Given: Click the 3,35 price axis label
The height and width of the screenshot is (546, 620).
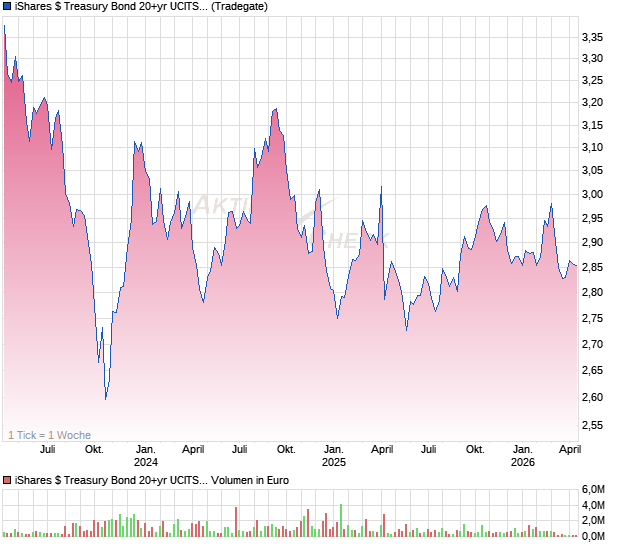Looking at the screenshot, I should tap(593, 37).
